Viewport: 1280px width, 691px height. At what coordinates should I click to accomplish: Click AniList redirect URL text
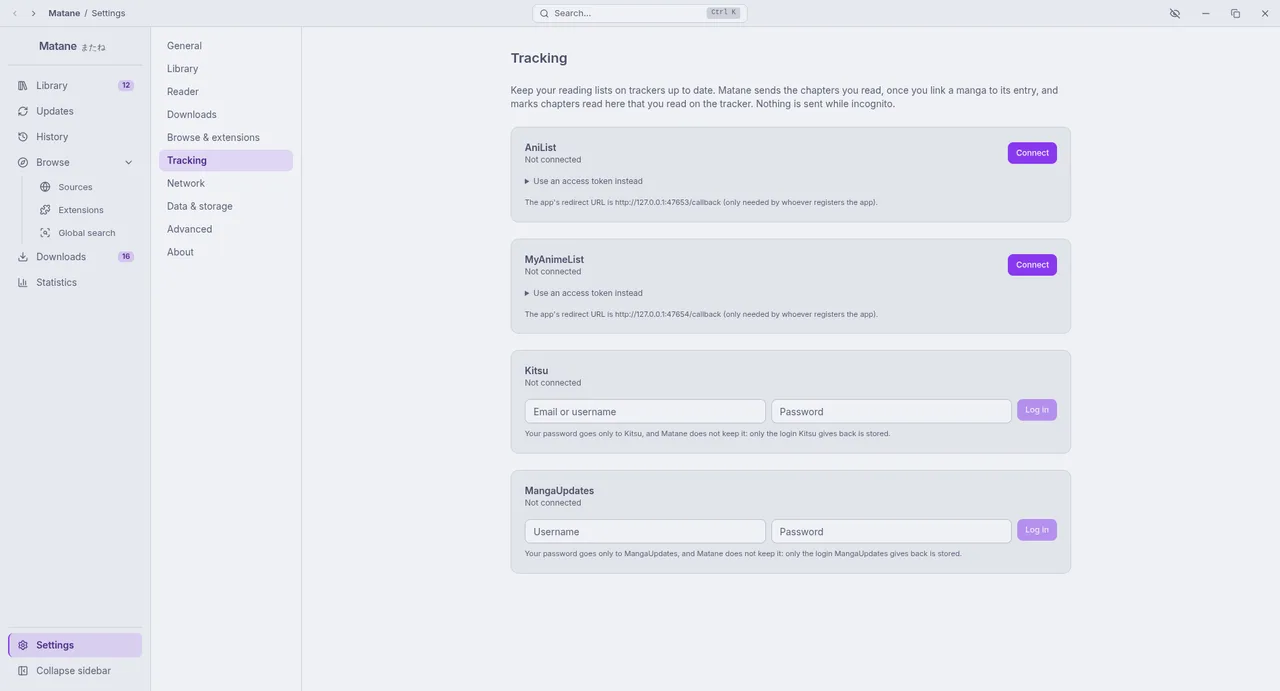(x=701, y=202)
